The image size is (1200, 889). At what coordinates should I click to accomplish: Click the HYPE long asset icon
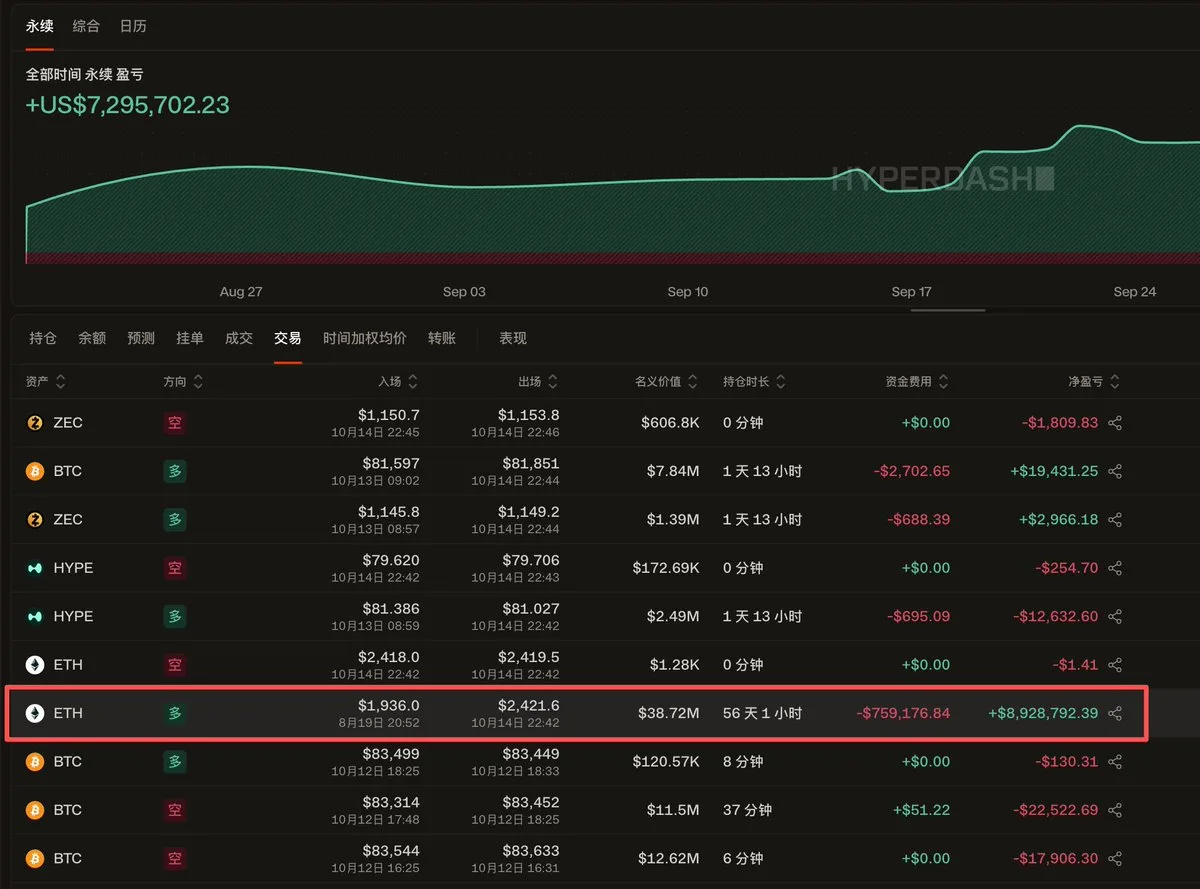click(x=35, y=616)
